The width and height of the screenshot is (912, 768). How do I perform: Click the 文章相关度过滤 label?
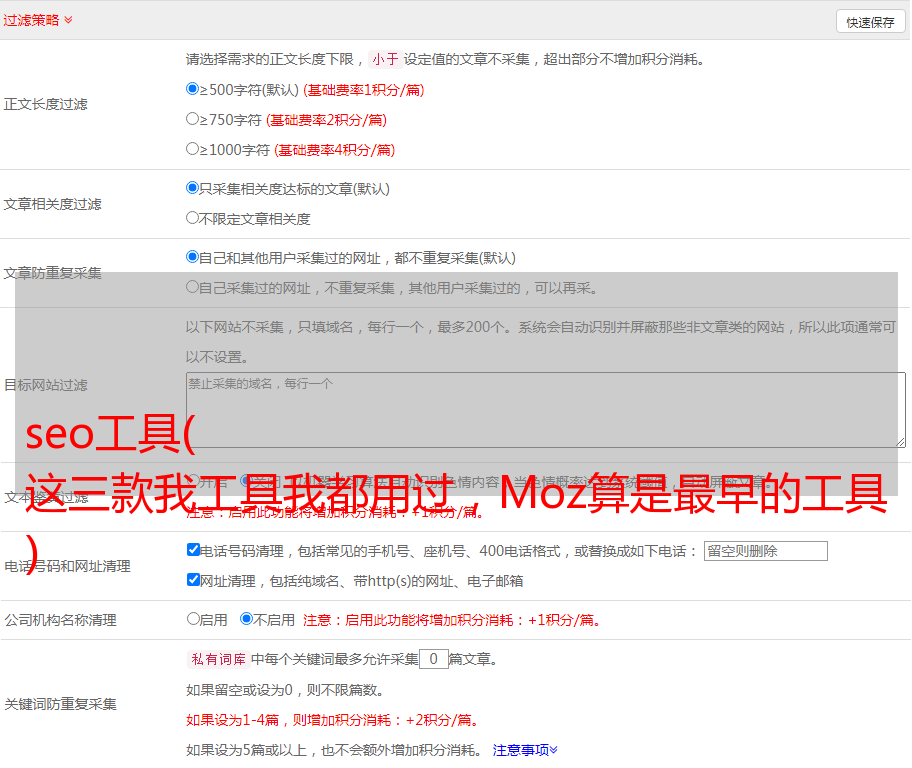[53, 204]
